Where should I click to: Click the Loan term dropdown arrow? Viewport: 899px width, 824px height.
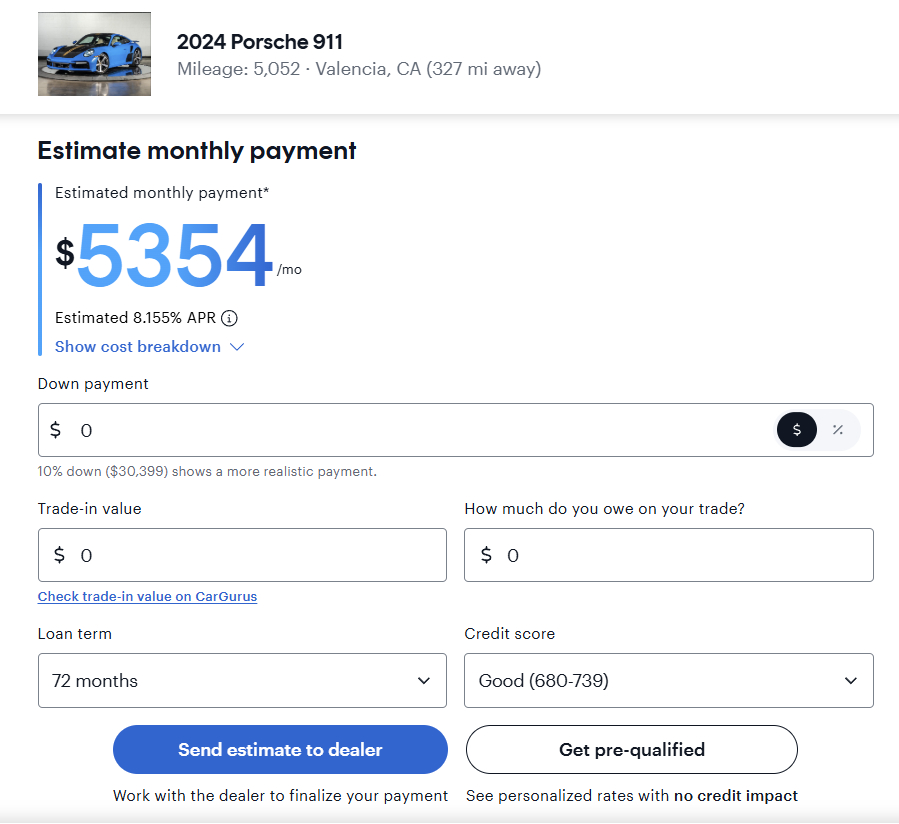[x=423, y=681]
